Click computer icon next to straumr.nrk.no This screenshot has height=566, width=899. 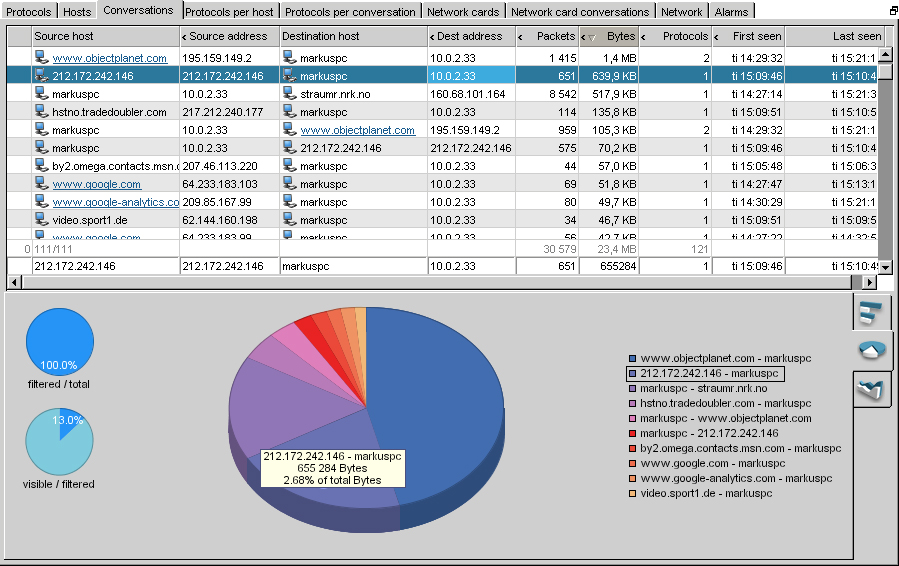[290, 93]
